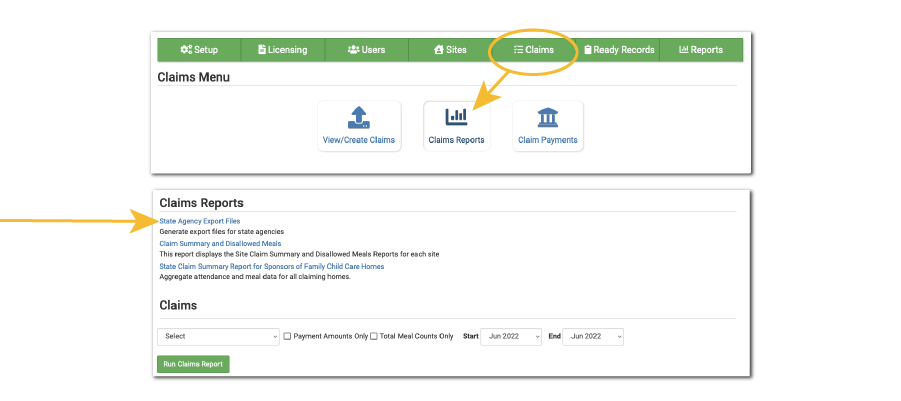Open the End month dropdown
Image resolution: width=901 pixels, height=401 pixels.
(593, 337)
